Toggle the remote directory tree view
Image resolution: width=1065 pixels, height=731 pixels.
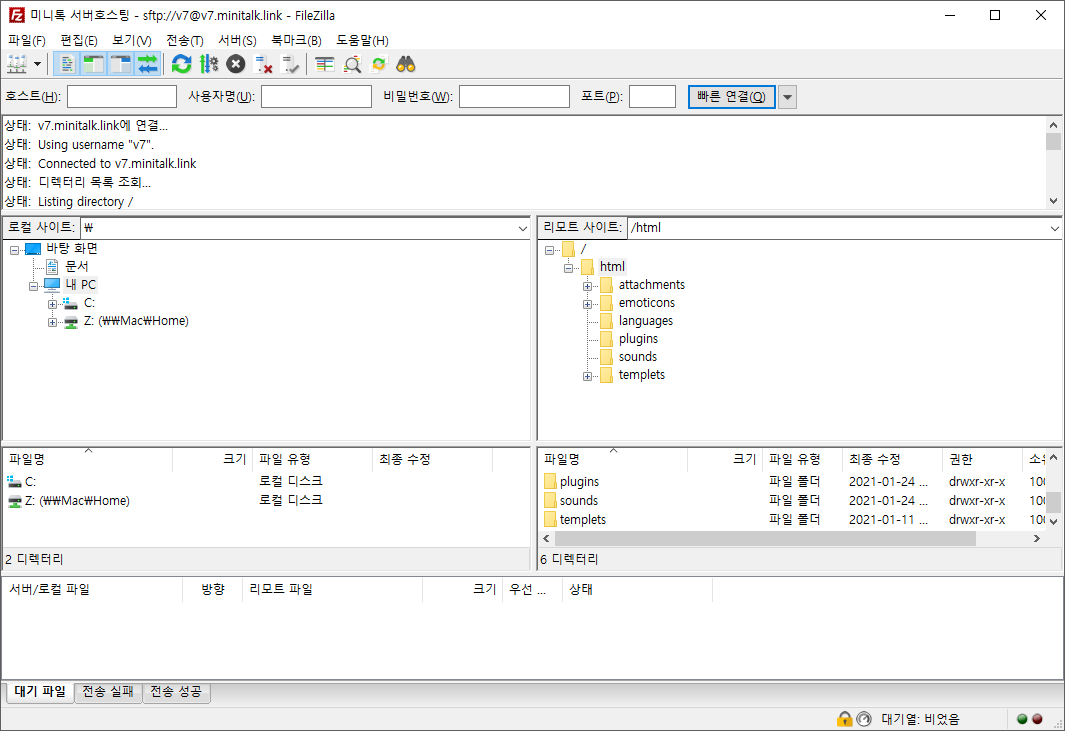[x=120, y=65]
